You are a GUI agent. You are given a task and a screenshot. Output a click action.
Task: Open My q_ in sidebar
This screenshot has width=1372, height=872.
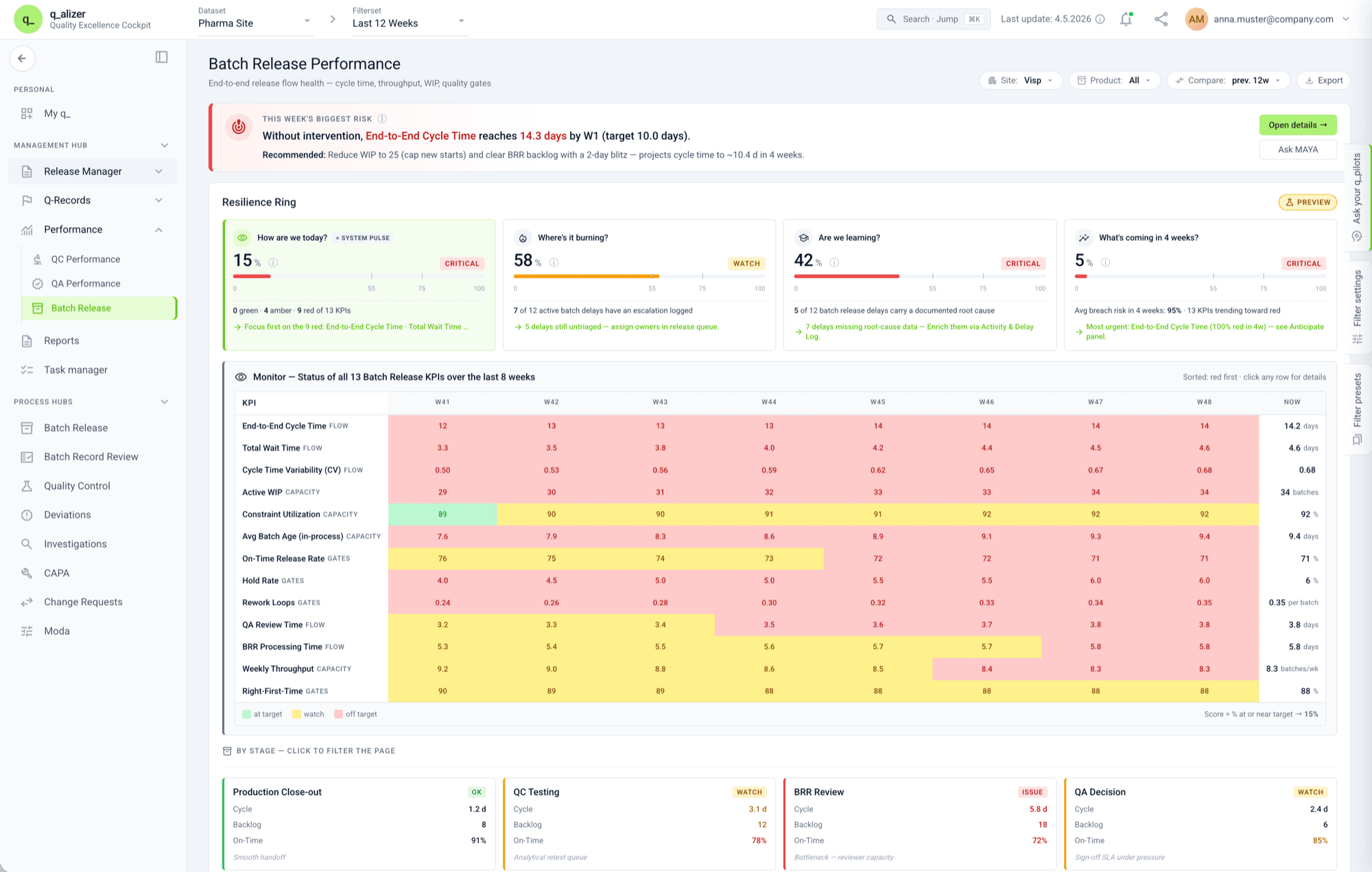pyautogui.click(x=93, y=113)
